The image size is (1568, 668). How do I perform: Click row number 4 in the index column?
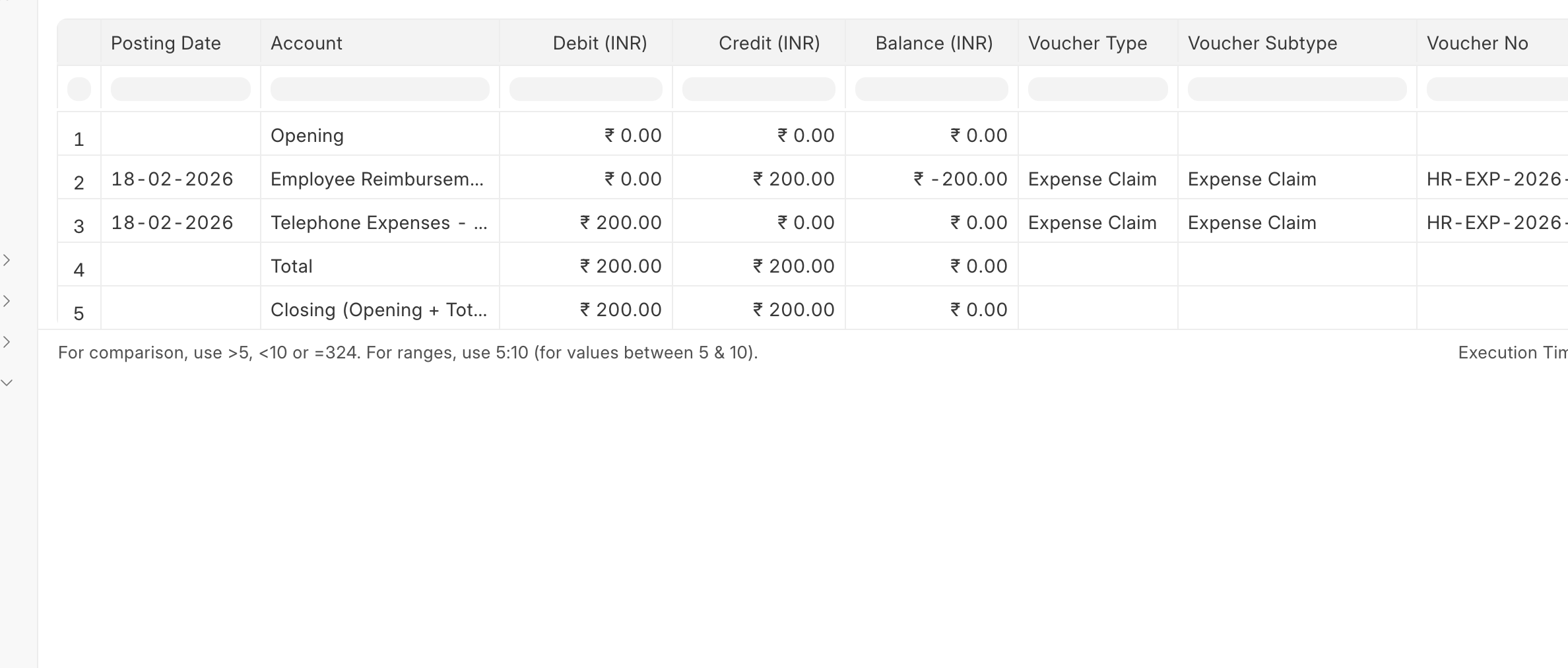79,270
